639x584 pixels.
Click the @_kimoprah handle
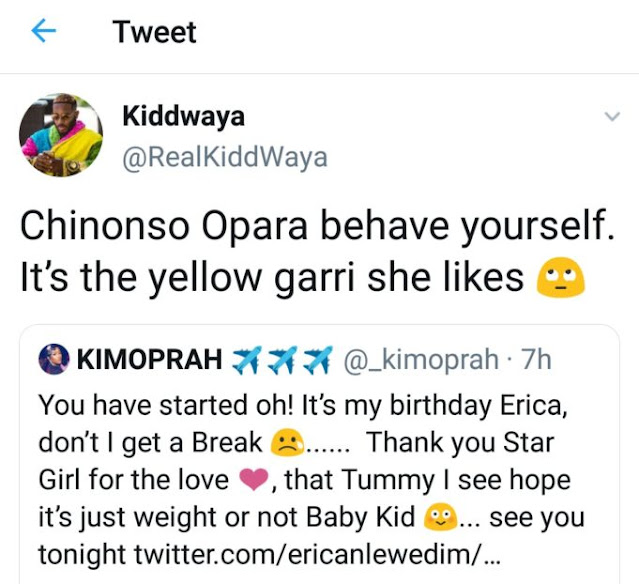(x=421, y=360)
